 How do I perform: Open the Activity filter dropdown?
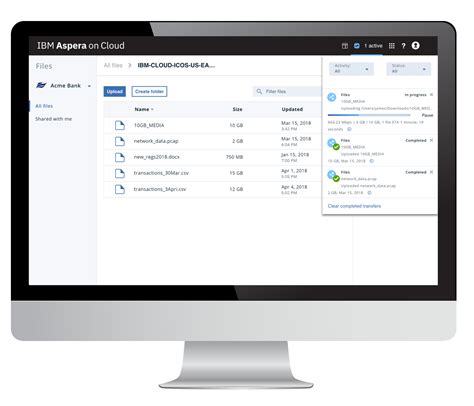[x=352, y=69]
